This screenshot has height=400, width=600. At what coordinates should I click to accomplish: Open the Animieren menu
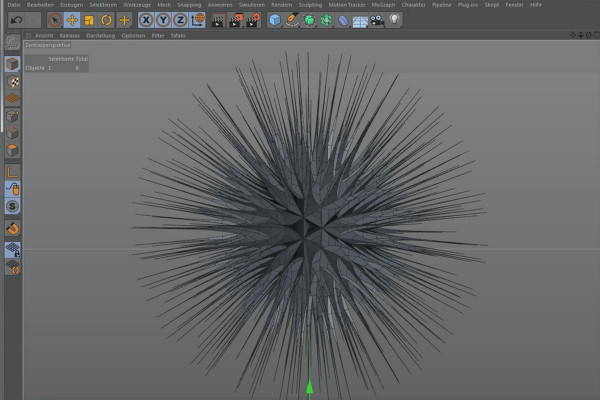pyautogui.click(x=220, y=5)
